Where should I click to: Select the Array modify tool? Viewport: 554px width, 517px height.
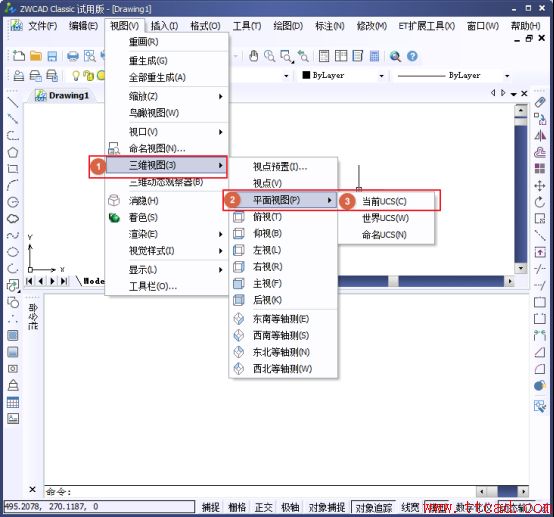(x=540, y=169)
